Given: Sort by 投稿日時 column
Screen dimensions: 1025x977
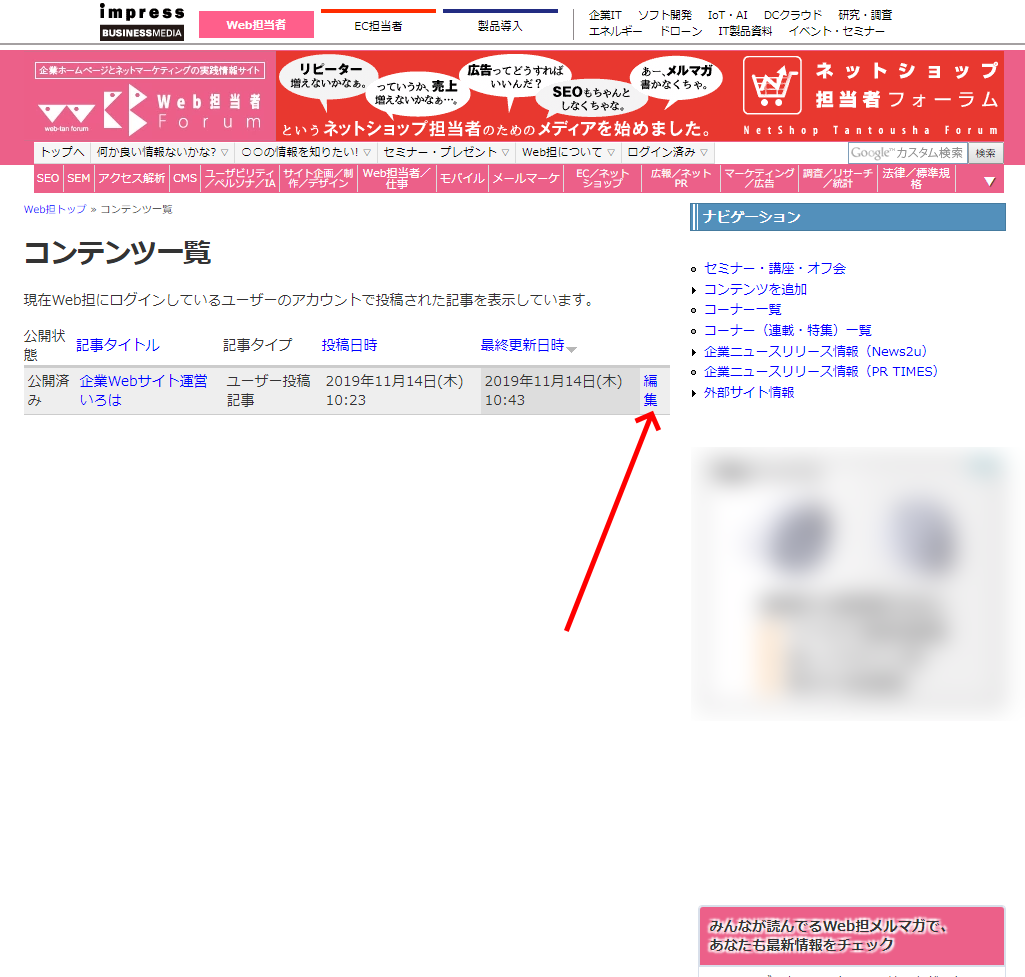Looking at the screenshot, I should pyautogui.click(x=349, y=345).
